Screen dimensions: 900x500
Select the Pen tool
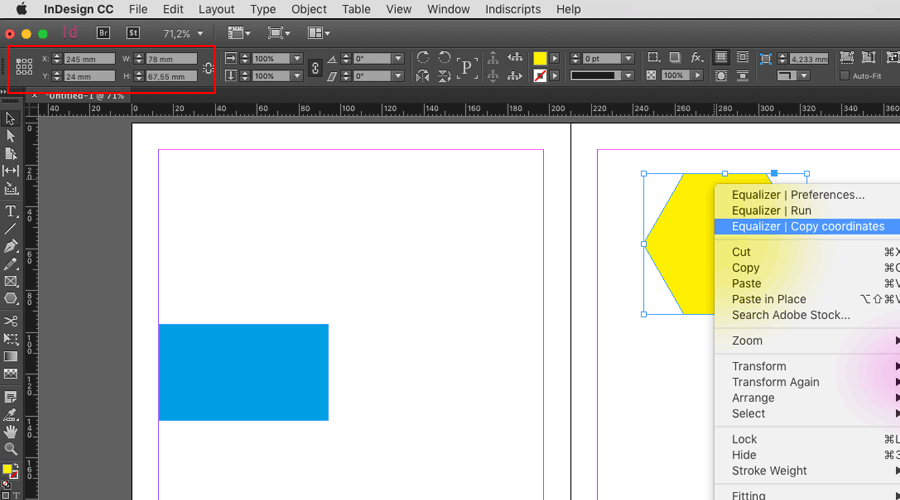pos(11,246)
